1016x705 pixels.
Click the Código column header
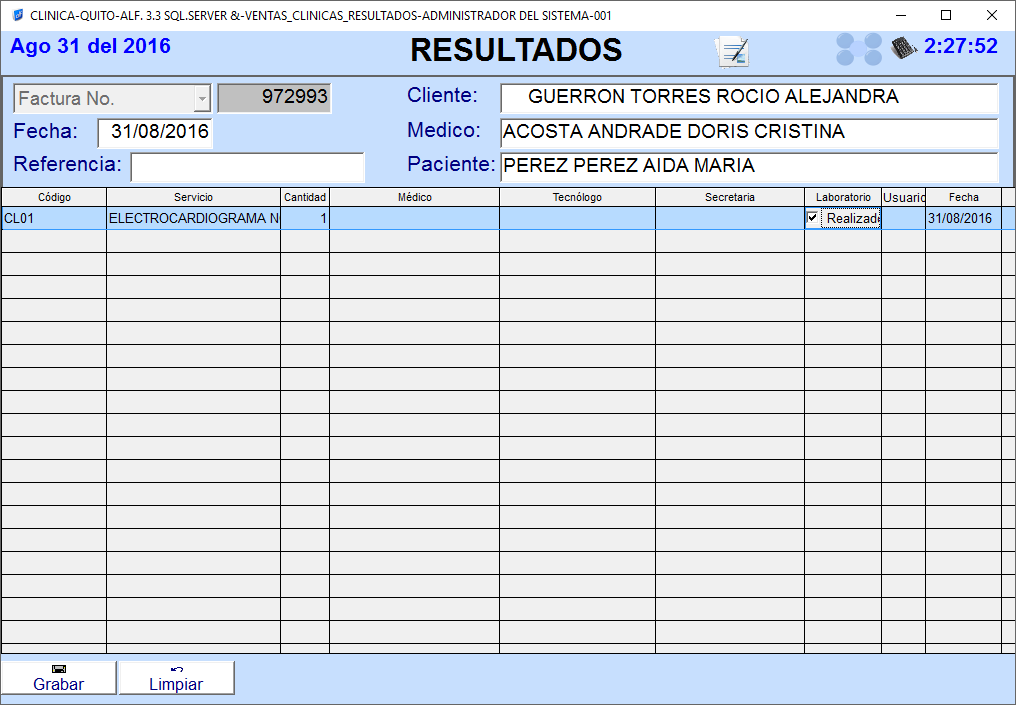pyautogui.click(x=54, y=197)
